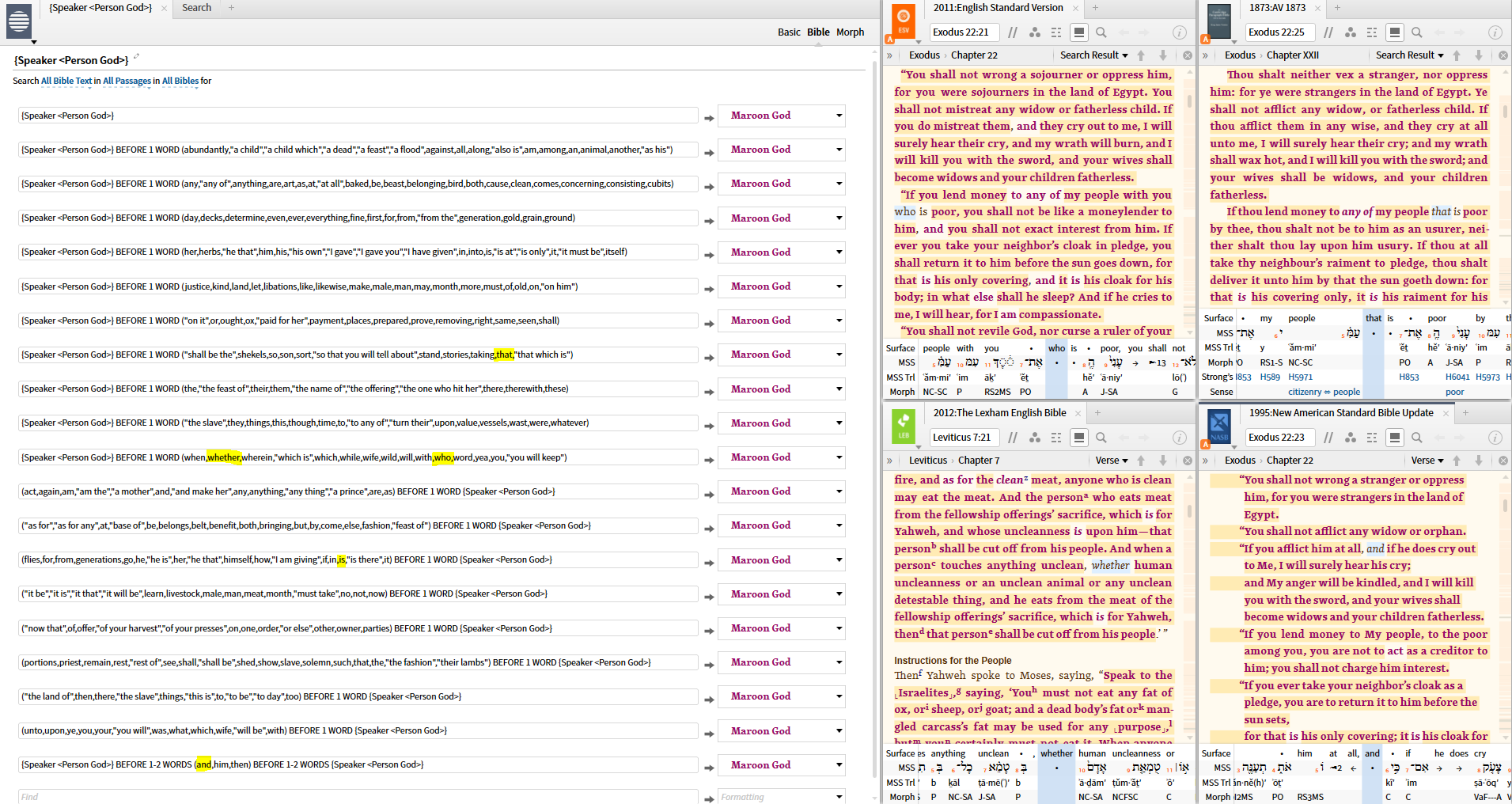The height and width of the screenshot is (804, 1512).
Task: Toggle interlinear ribbon in NASB panel
Action: pos(1394,438)
